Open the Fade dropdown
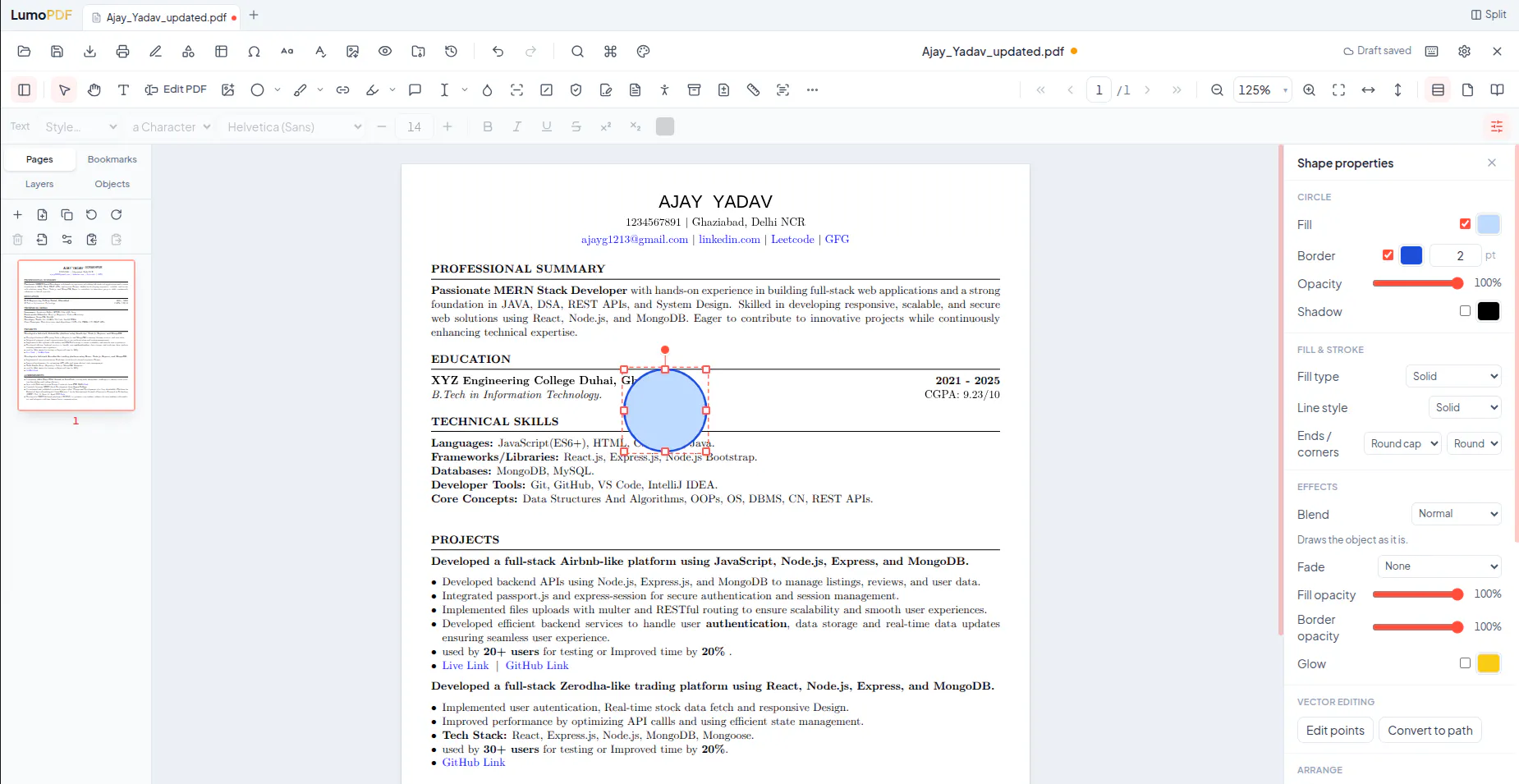Viewport: 1519px width, 784px height. click(x=1439, y=566)
